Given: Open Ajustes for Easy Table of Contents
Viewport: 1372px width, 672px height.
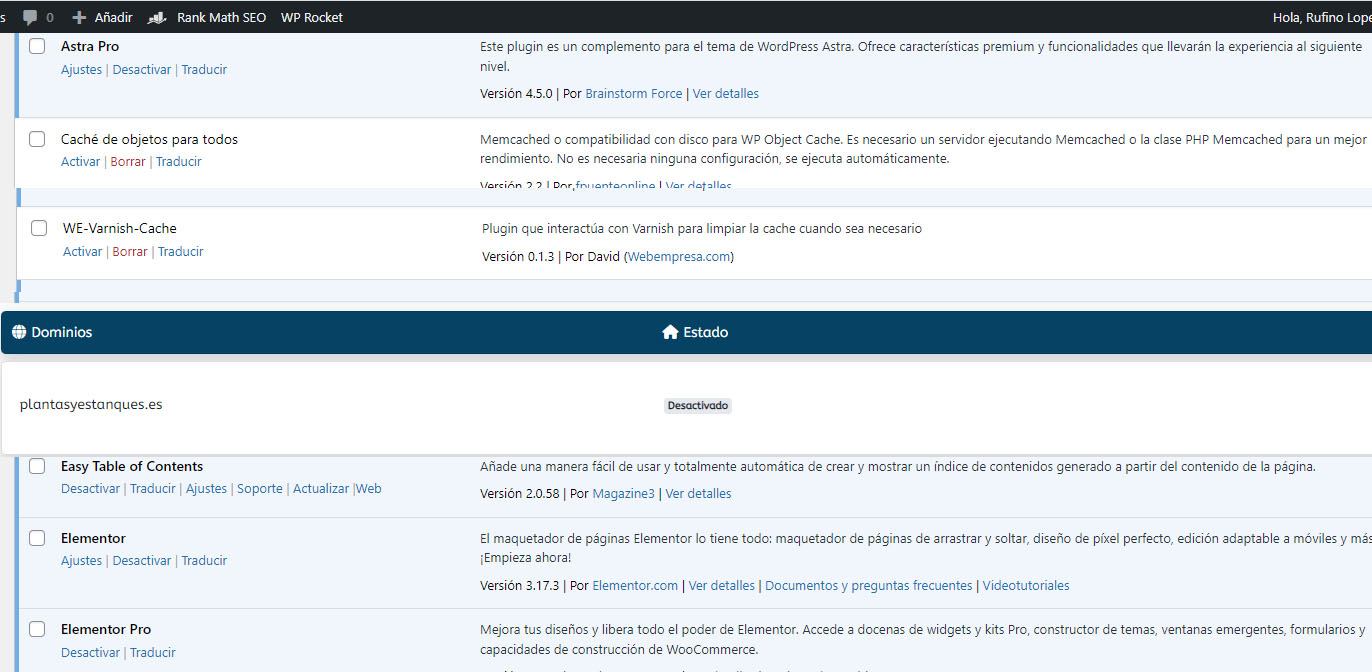Looking at the screenshot, I should tap(206, 489).
